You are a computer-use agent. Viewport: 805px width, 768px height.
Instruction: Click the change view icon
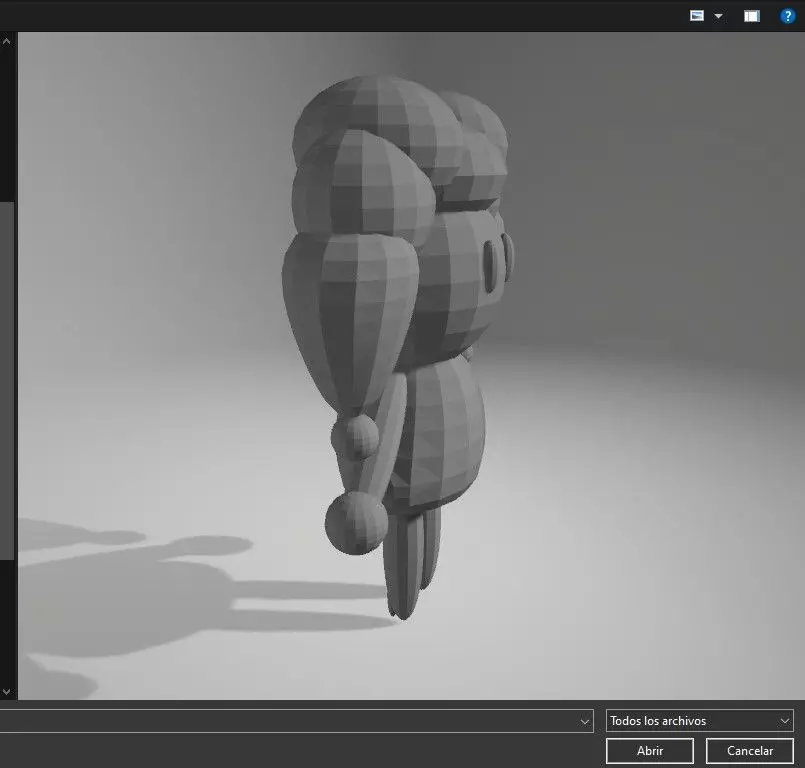697,16
